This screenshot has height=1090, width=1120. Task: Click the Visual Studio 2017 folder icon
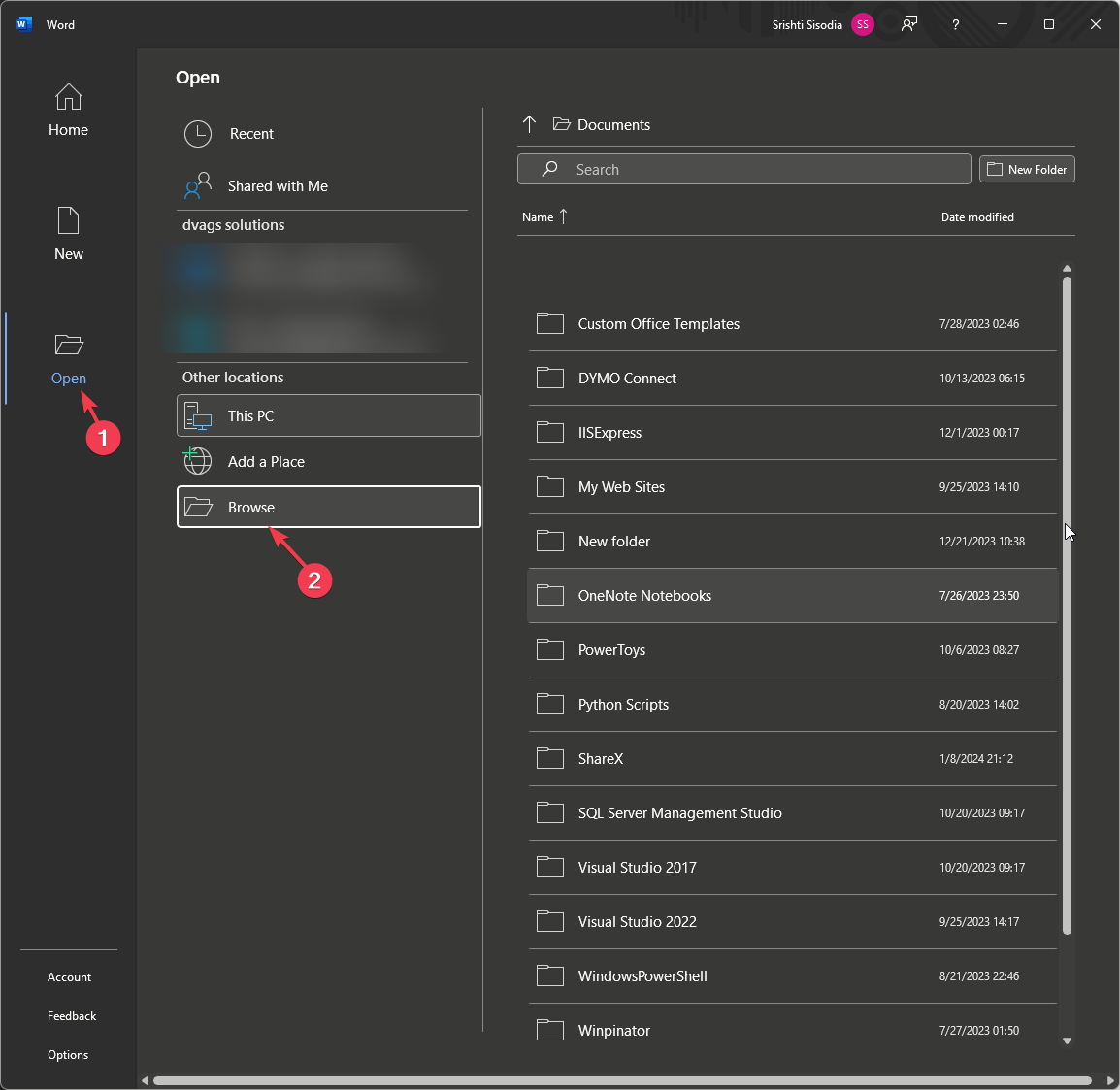click(550, 867)
